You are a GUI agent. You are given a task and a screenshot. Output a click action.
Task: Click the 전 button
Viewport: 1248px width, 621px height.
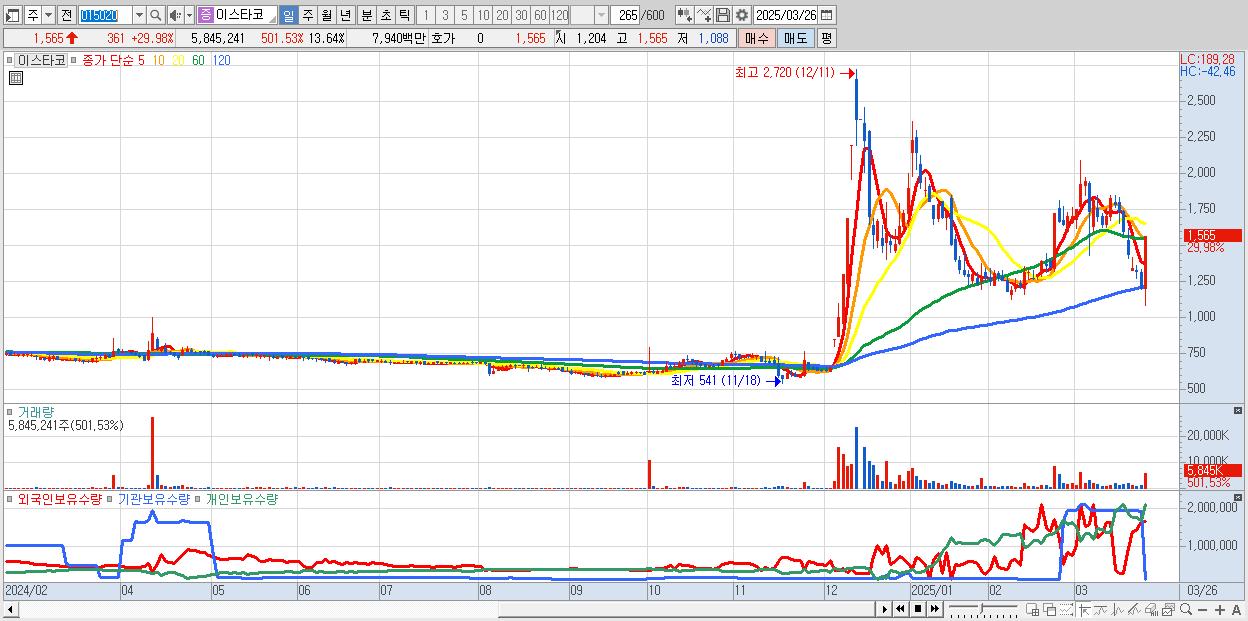pyautogui.click(x=66, y=15)
